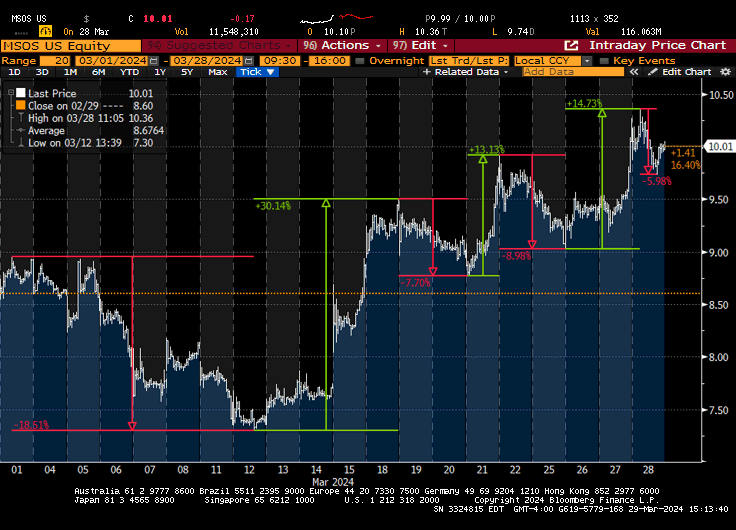Select the 6M range tab

tap(98, 72)
